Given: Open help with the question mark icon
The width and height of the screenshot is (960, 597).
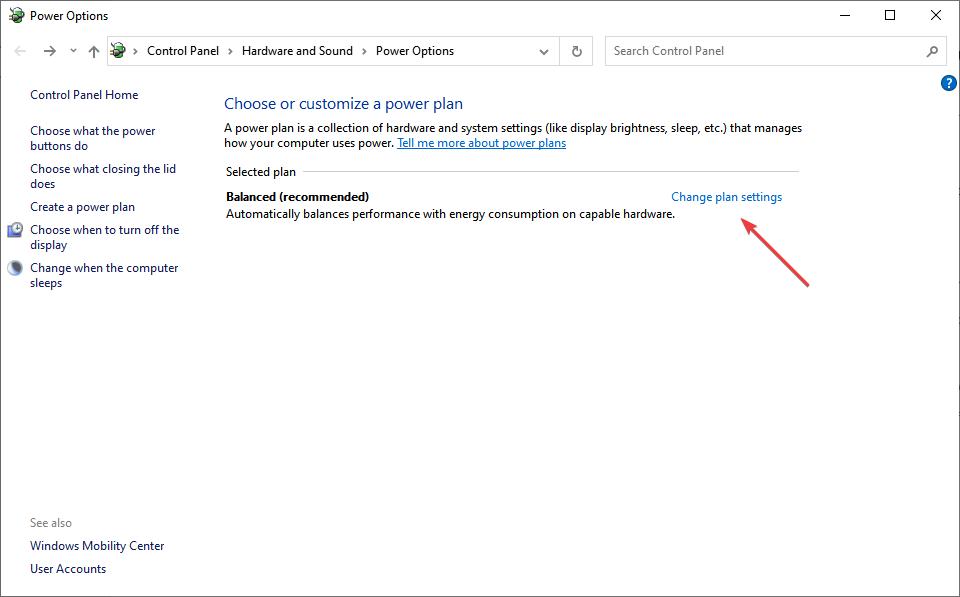Looking at the screenshot, I should point(949,83).
